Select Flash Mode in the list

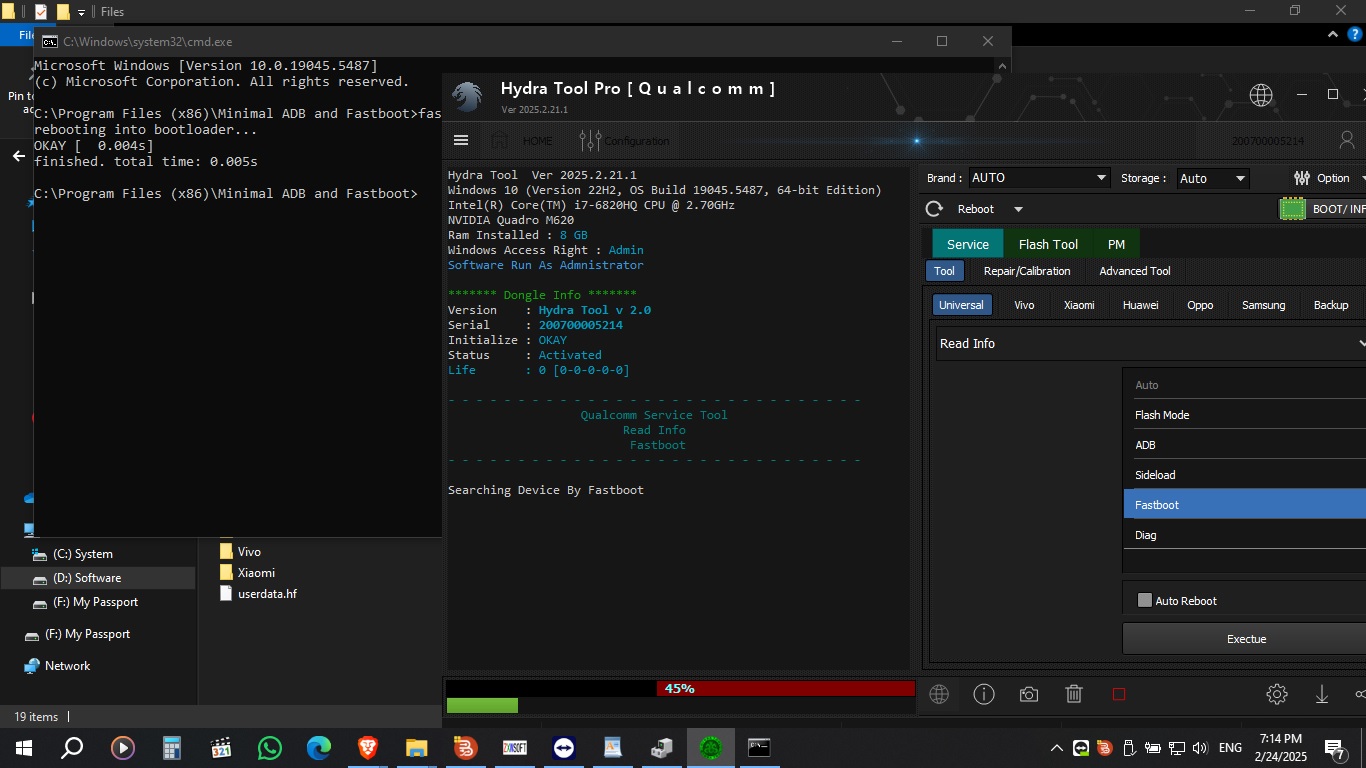[x=1245, y=415]
